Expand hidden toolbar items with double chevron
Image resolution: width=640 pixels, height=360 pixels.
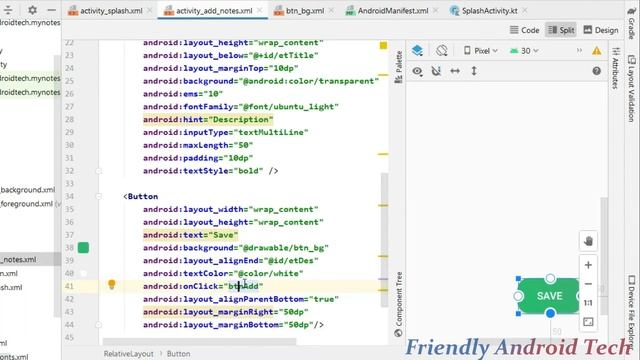click(579, 51)
